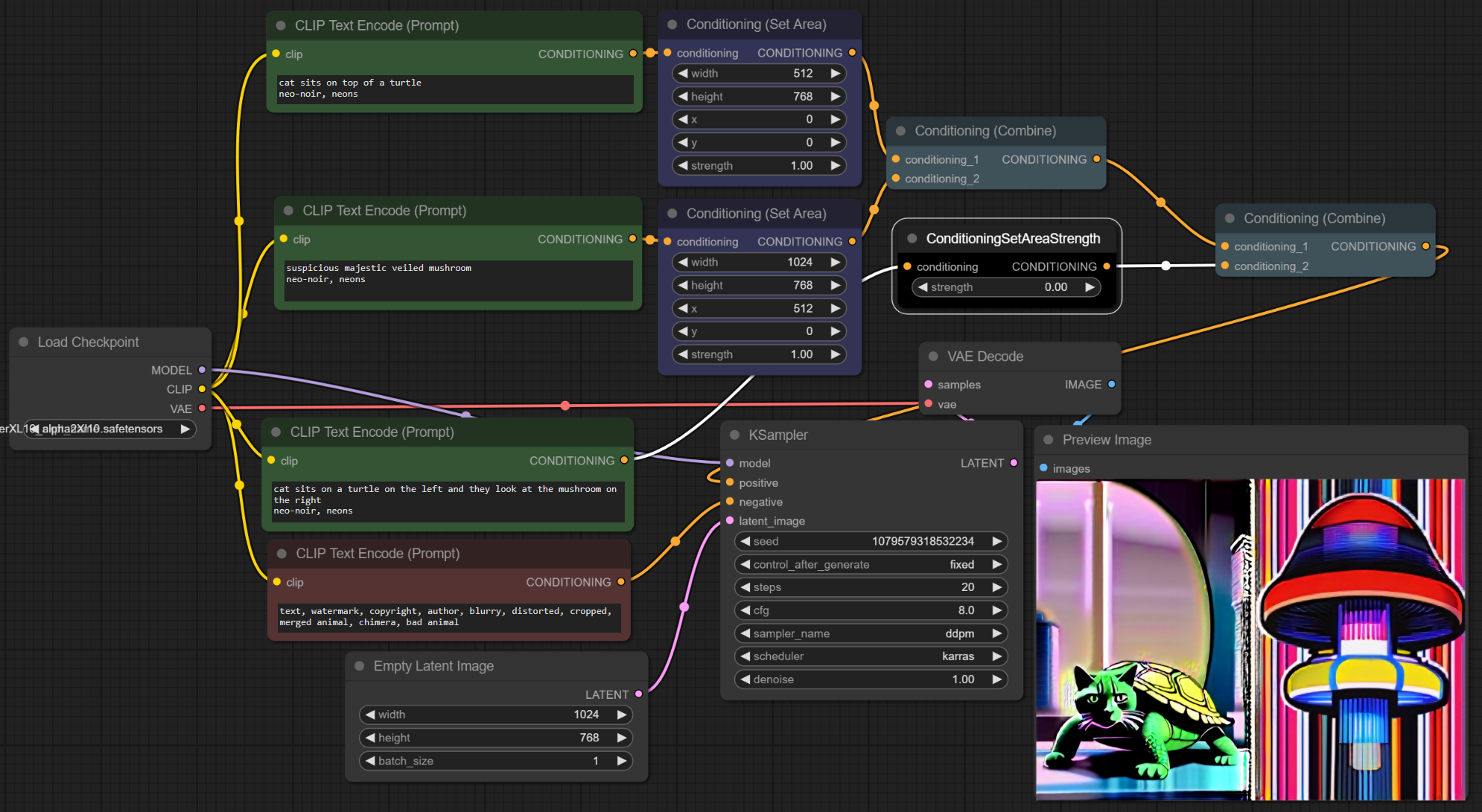Increase Empty Latent Image batch_size arrow
Image resolution: width=1482 pixels, height=812 pixels.
[621, 761]
